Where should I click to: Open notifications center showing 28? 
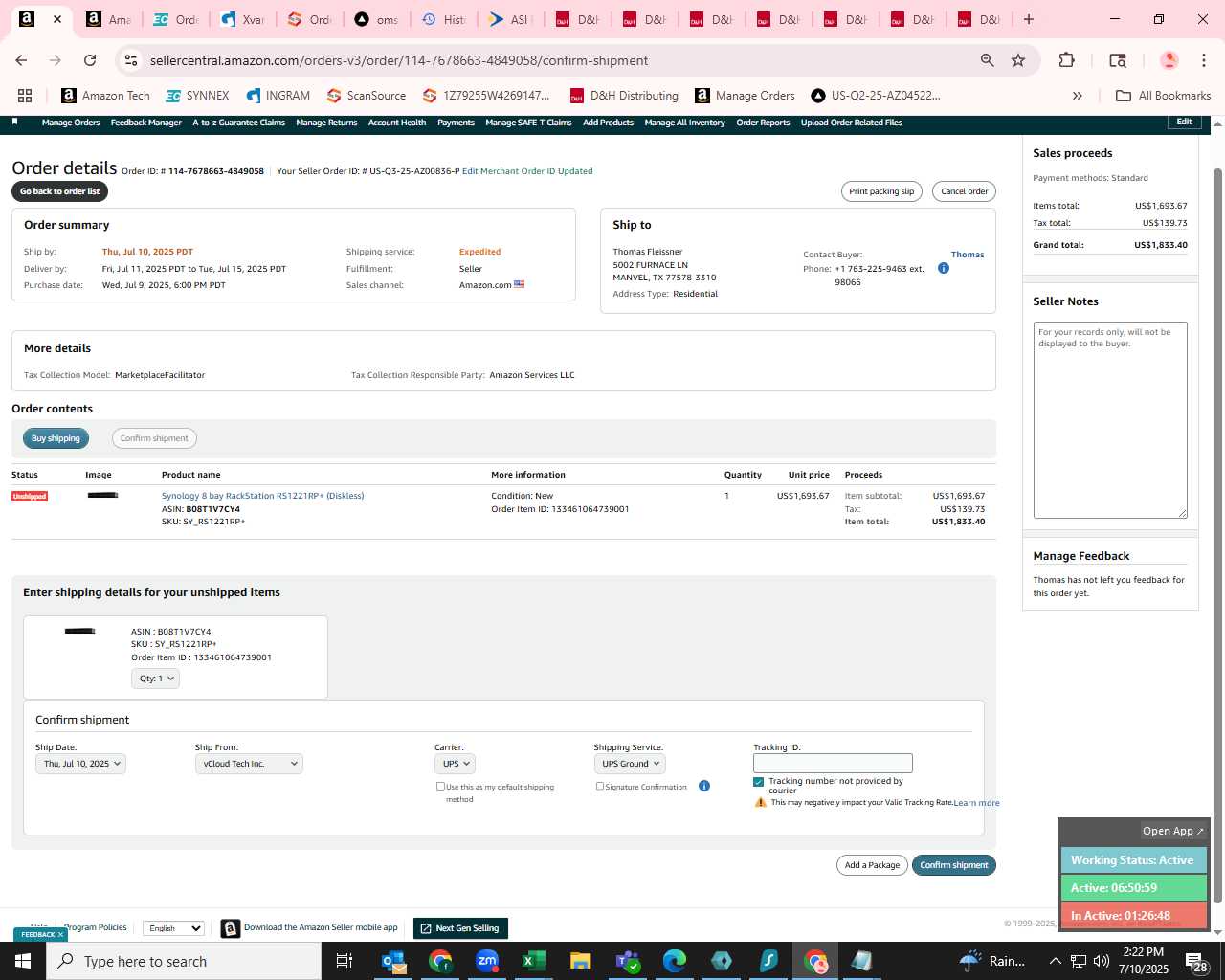click(x=1196, y=962)
